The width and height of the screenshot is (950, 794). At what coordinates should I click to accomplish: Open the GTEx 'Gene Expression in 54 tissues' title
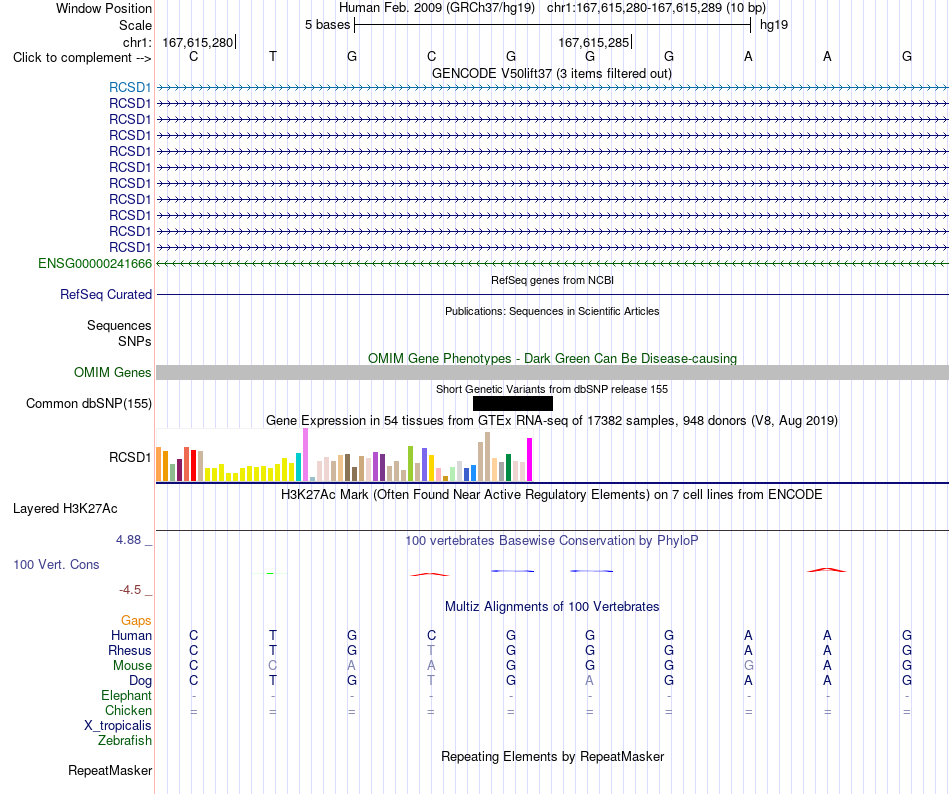[552, 420]
